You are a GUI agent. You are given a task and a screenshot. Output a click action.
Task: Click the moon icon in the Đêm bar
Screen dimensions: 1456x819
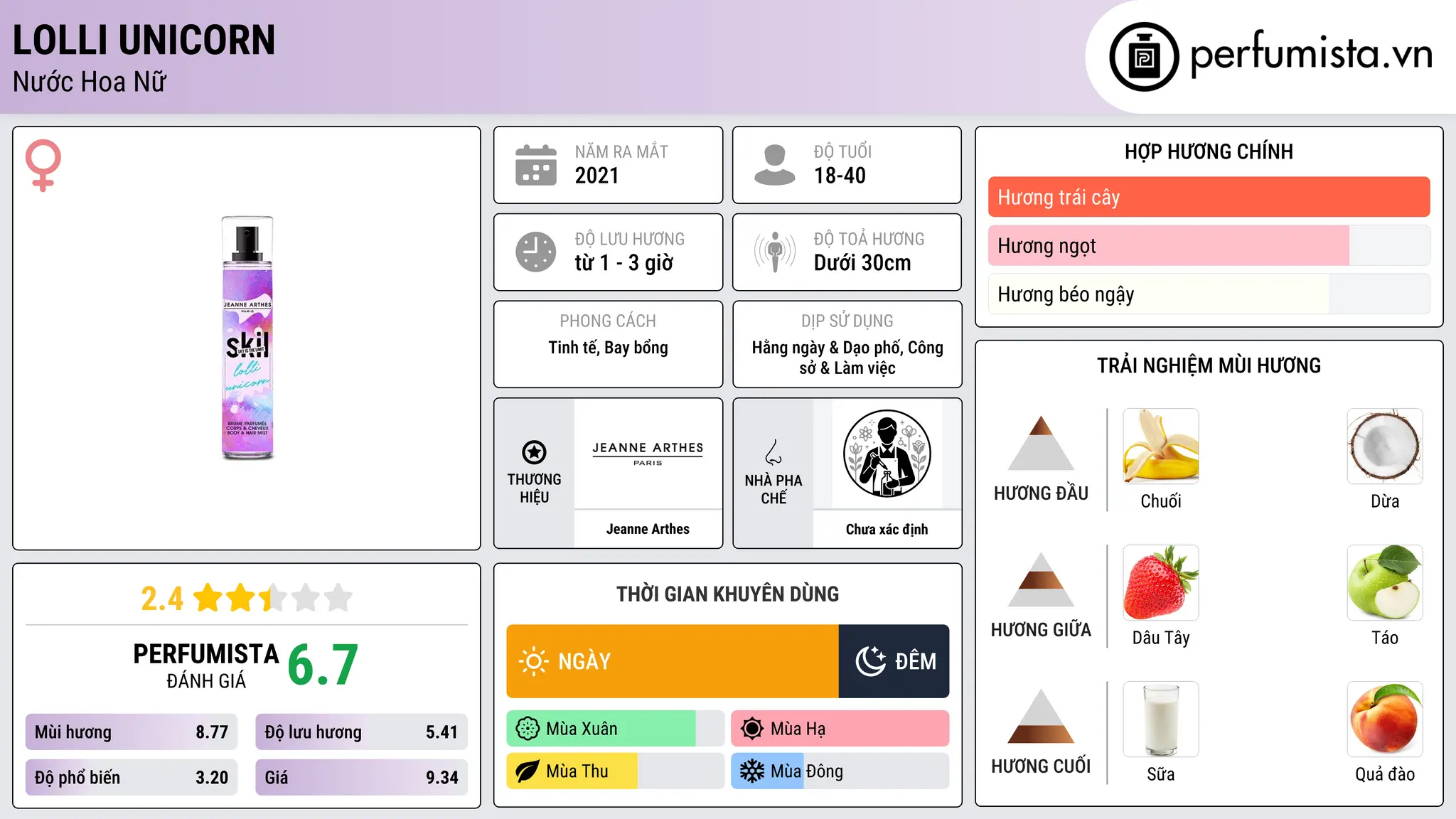pyautogui.click(x=870, y=661)
